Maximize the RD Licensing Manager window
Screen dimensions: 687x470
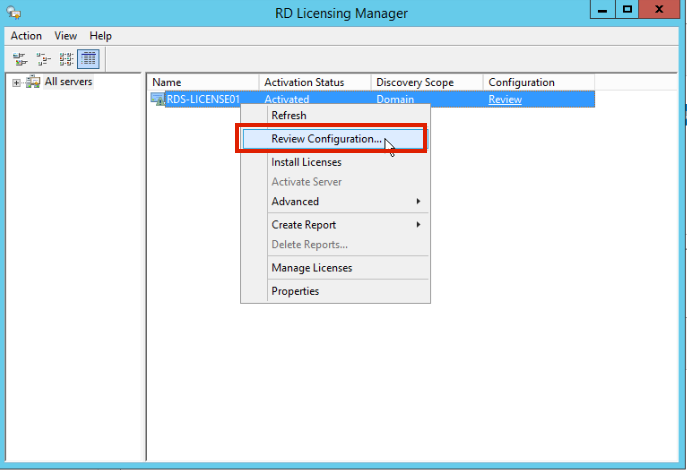(x=627, y=9)
